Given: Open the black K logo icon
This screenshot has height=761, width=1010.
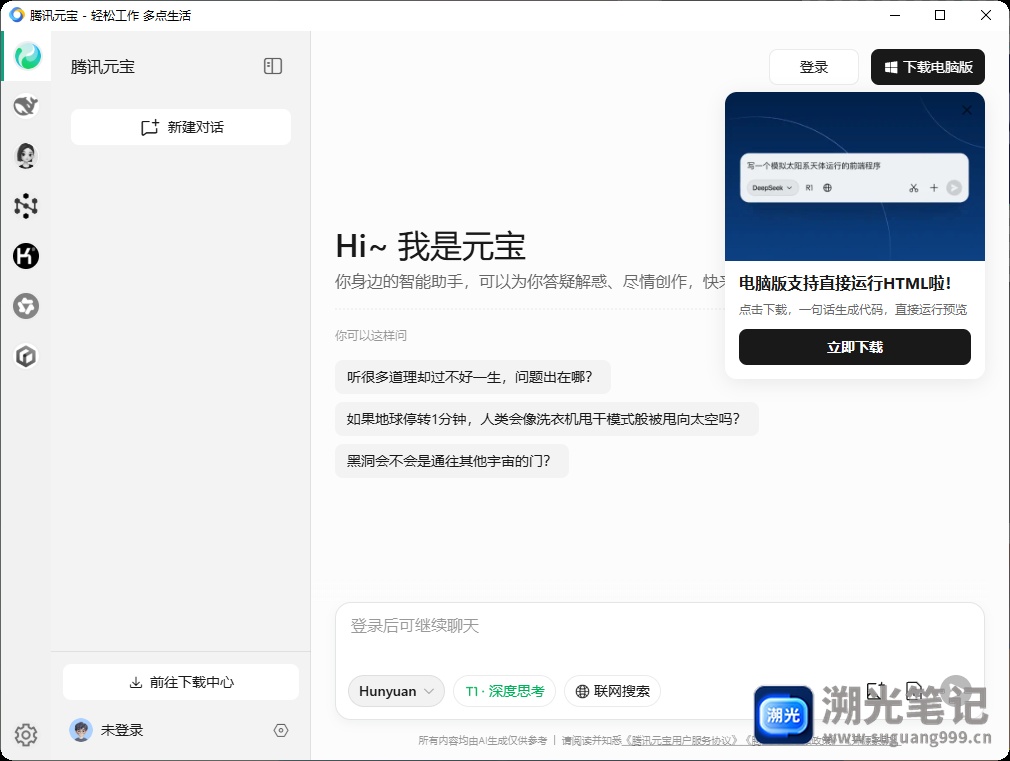Looking at the screenshot, I should click(x=26, y=256).
